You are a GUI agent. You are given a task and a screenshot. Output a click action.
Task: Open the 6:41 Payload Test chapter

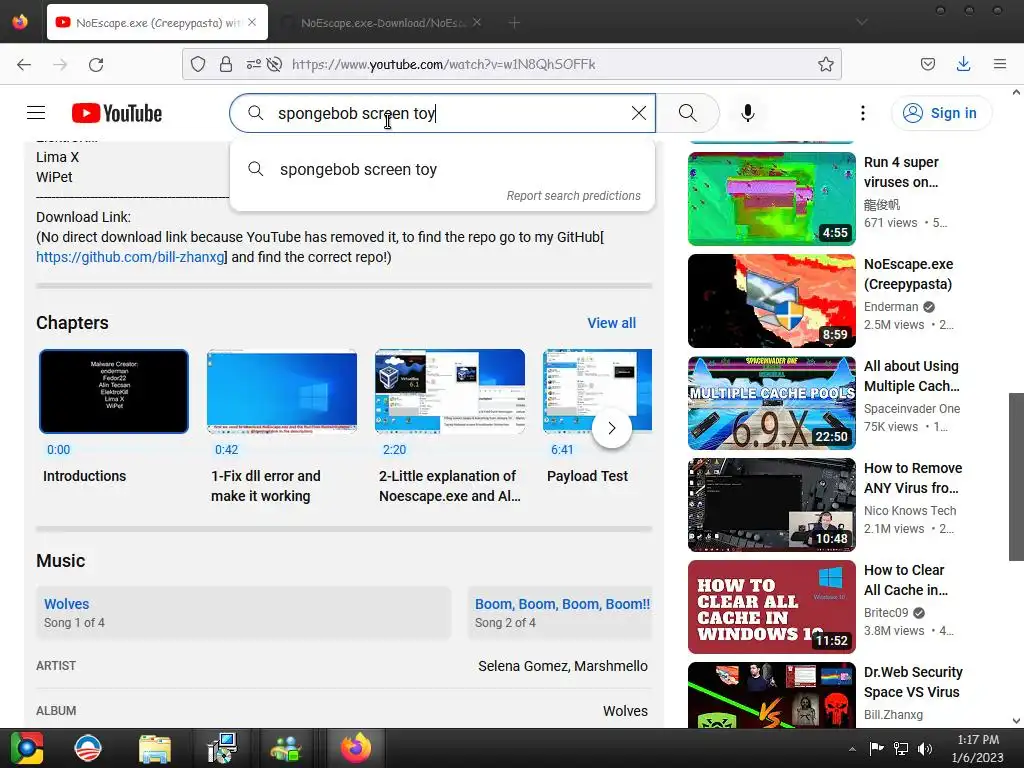point(597,391)
